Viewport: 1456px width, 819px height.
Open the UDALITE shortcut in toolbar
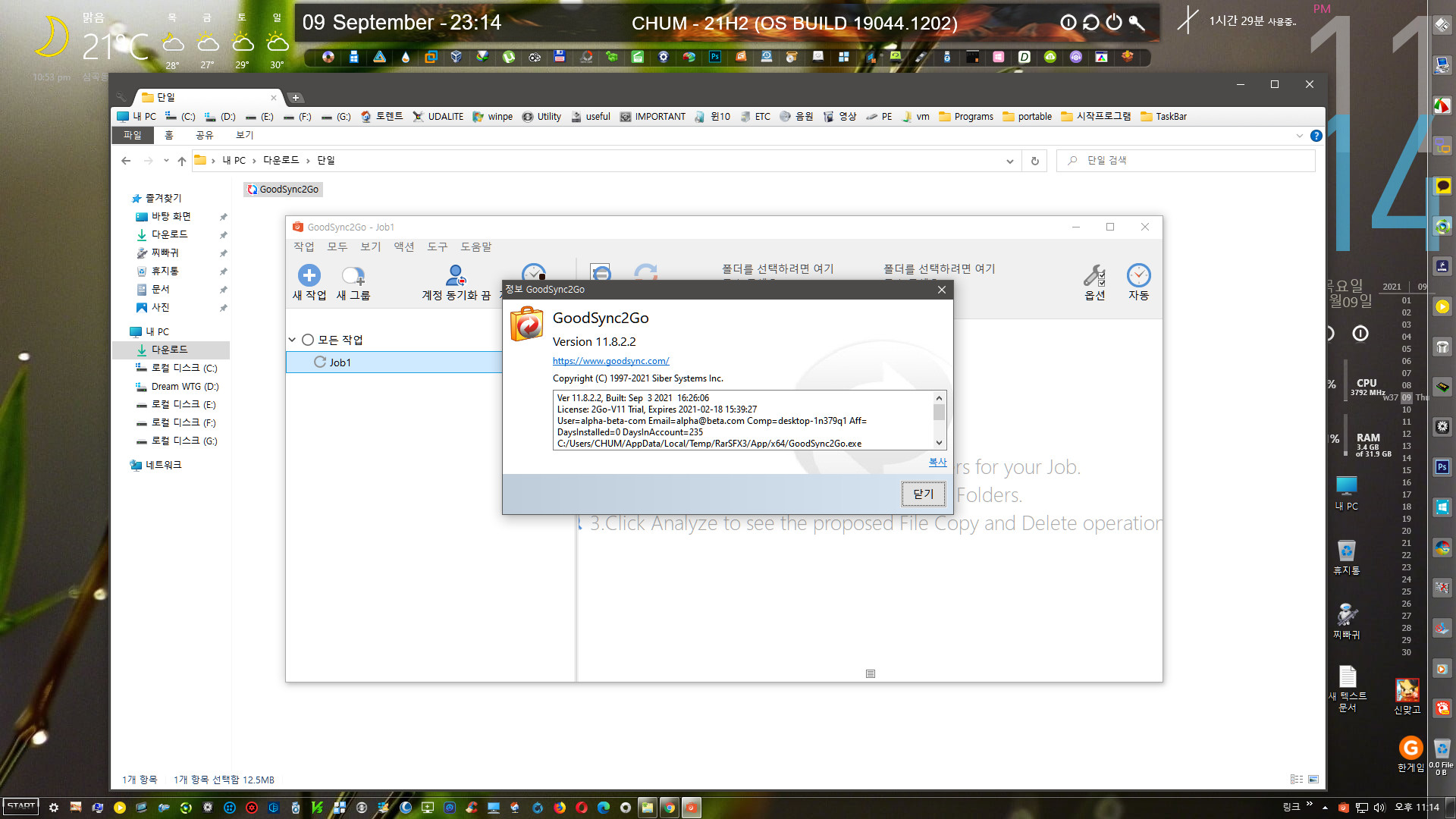coord(438,117)
